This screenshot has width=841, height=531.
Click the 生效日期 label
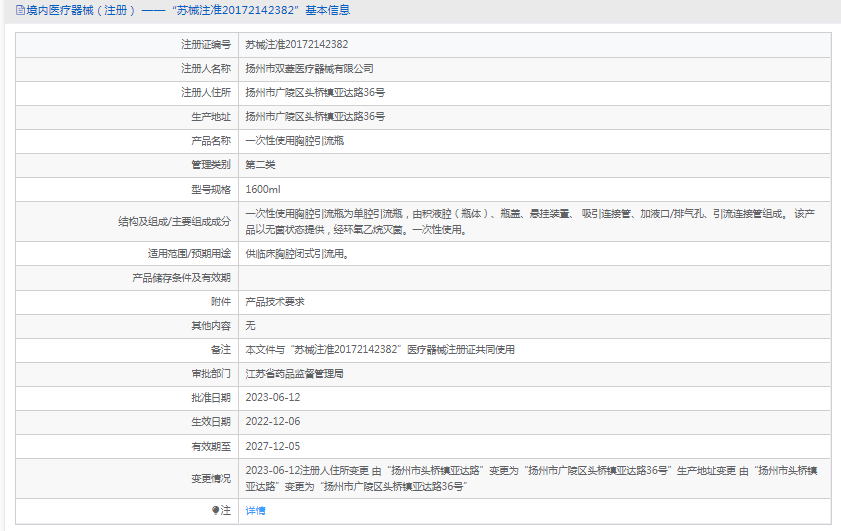click(211, 422)
